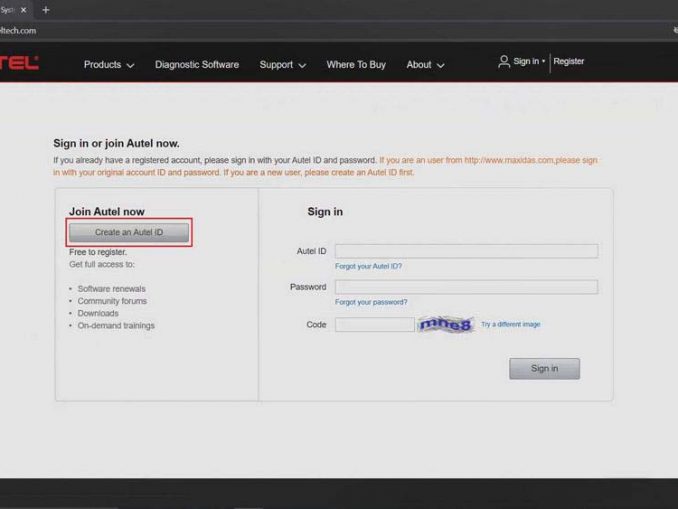Viewport: 678px width, 509px height.
Task: Open Where To Buy page
Action: (356, 65)
